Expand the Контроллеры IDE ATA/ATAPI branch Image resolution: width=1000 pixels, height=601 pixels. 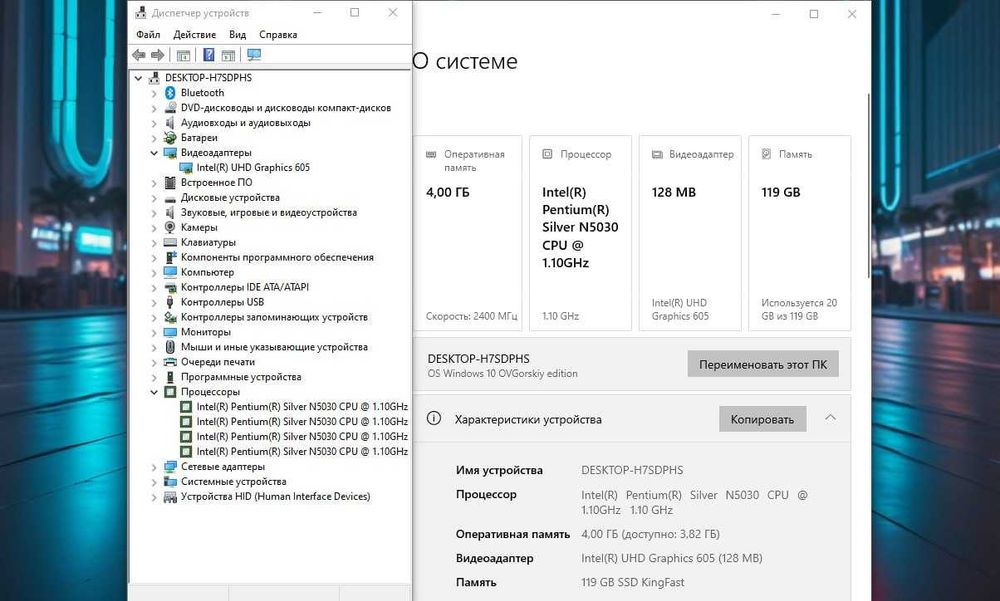tap(154, 287)
